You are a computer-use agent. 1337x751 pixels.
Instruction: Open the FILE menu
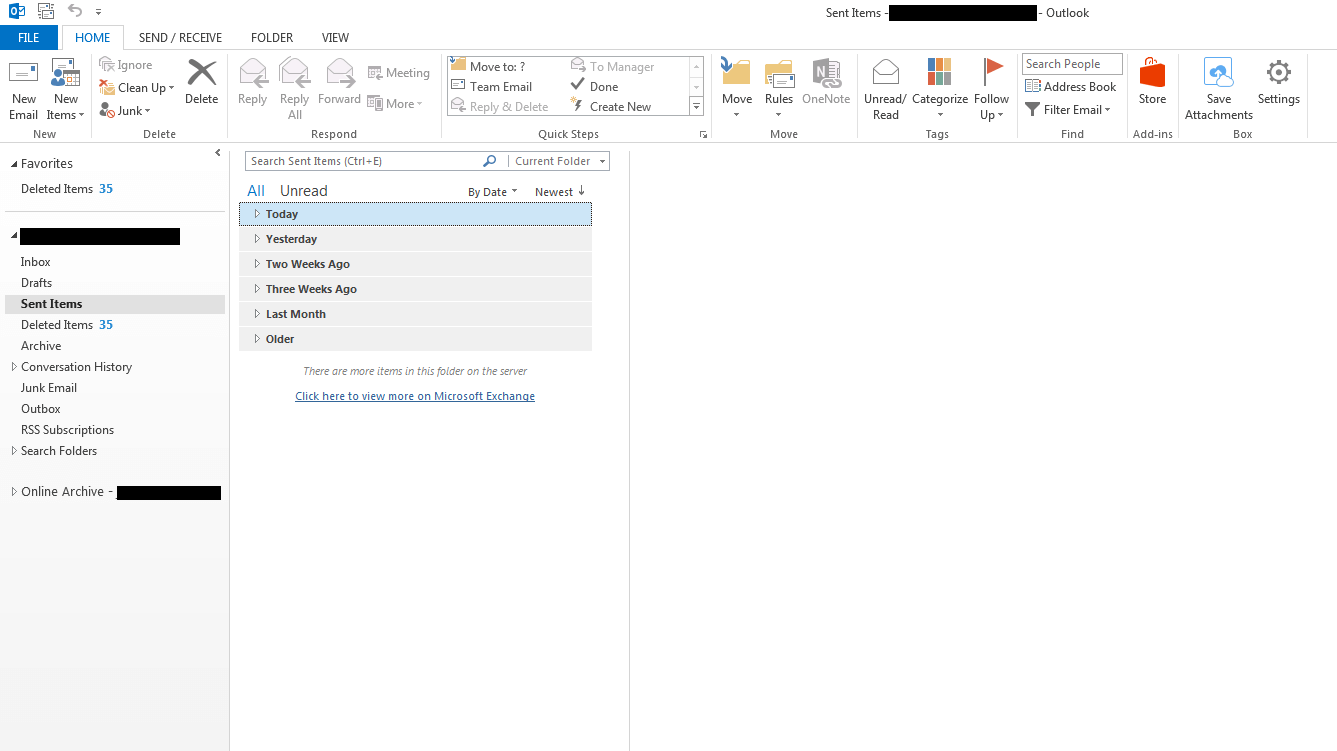(29, 37)
